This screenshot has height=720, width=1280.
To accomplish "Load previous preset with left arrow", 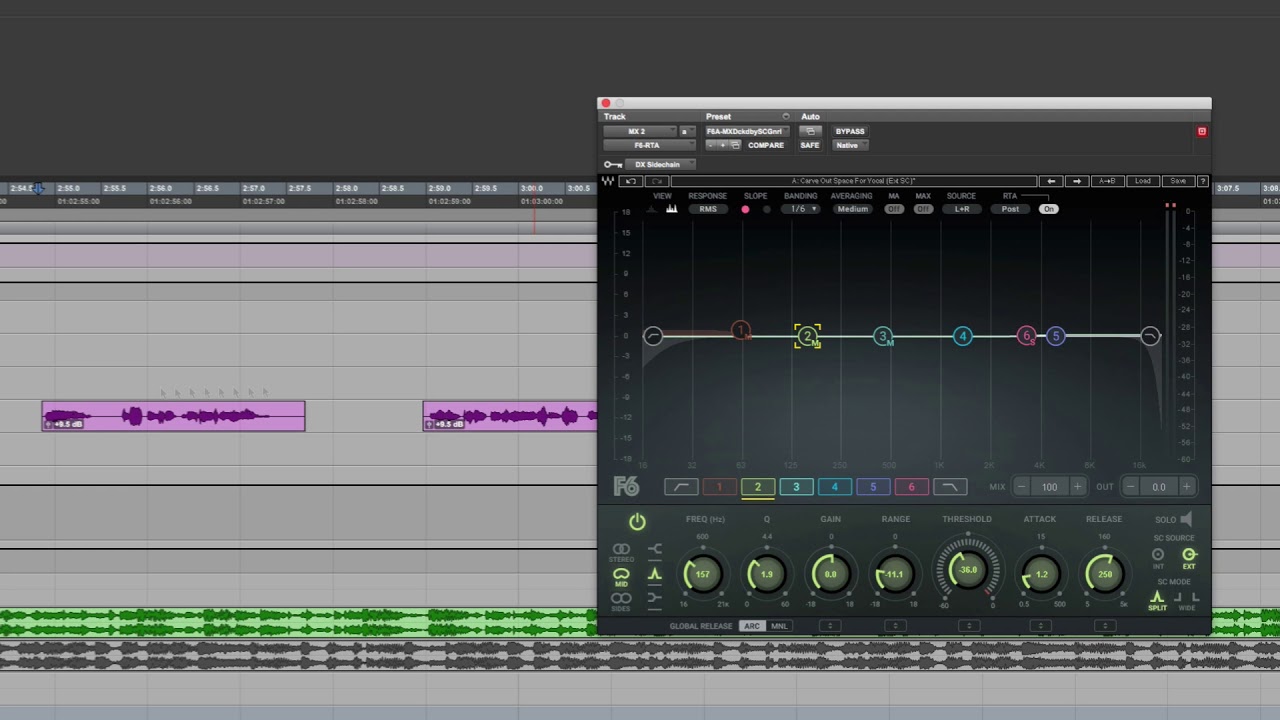I will pyautogui.click(x=1051, y=181).
